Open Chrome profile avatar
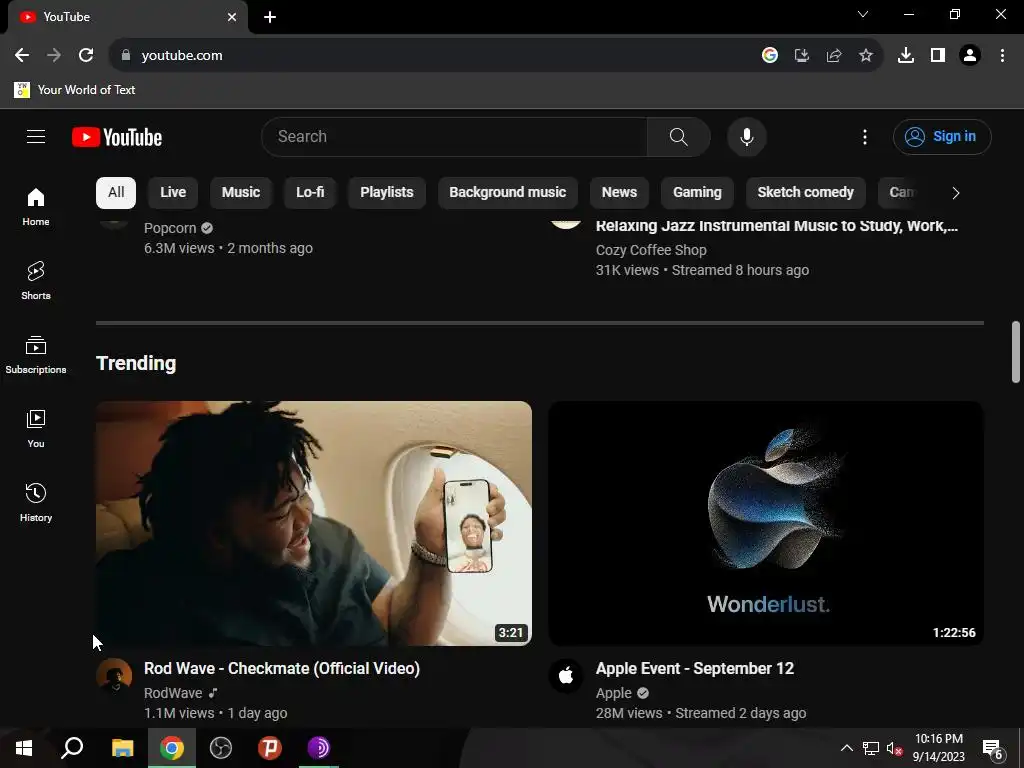Image resolution: width=1024 pixels, height=768 pixels. click(970, 56)
